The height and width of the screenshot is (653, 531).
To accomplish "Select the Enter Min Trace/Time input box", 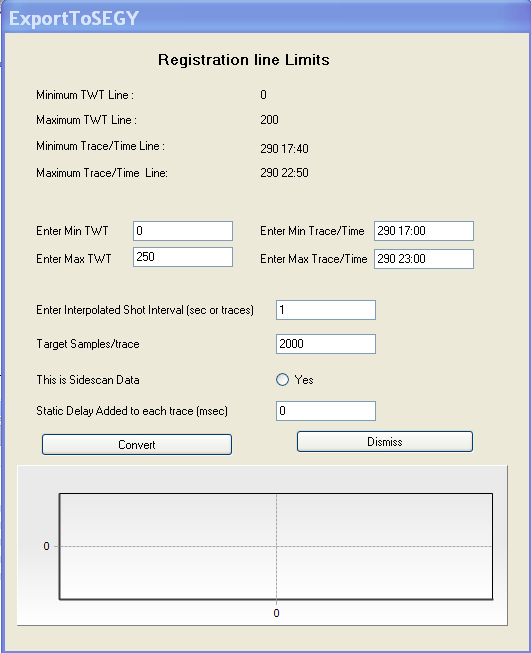I will click(x=424, y=231).
